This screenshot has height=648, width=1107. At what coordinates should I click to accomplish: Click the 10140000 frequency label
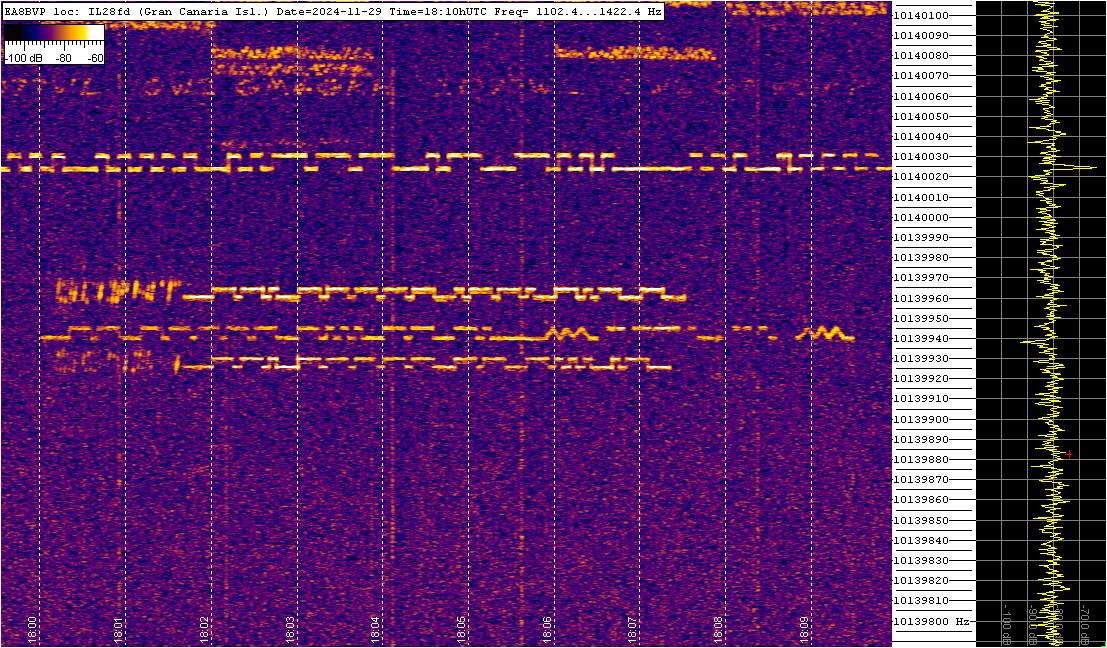(x=921, y=217)
